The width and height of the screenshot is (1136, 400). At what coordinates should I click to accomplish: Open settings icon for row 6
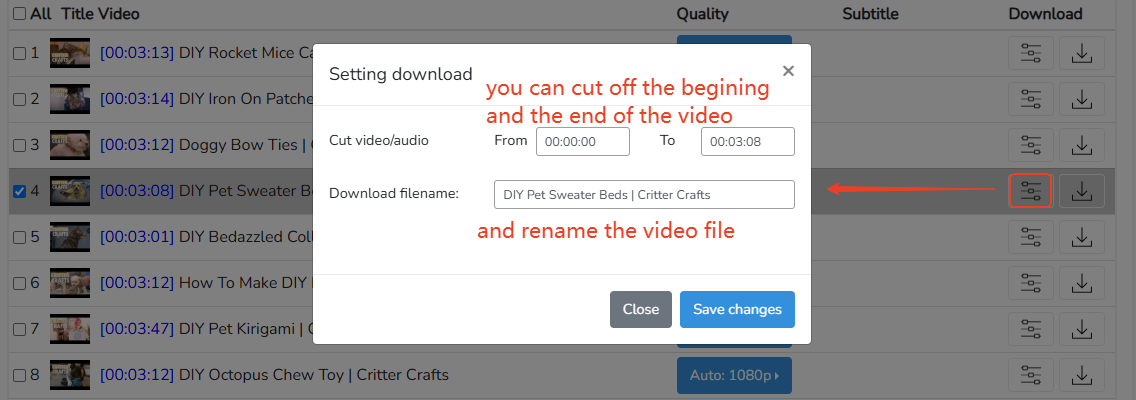click(x=1030, y=283)
